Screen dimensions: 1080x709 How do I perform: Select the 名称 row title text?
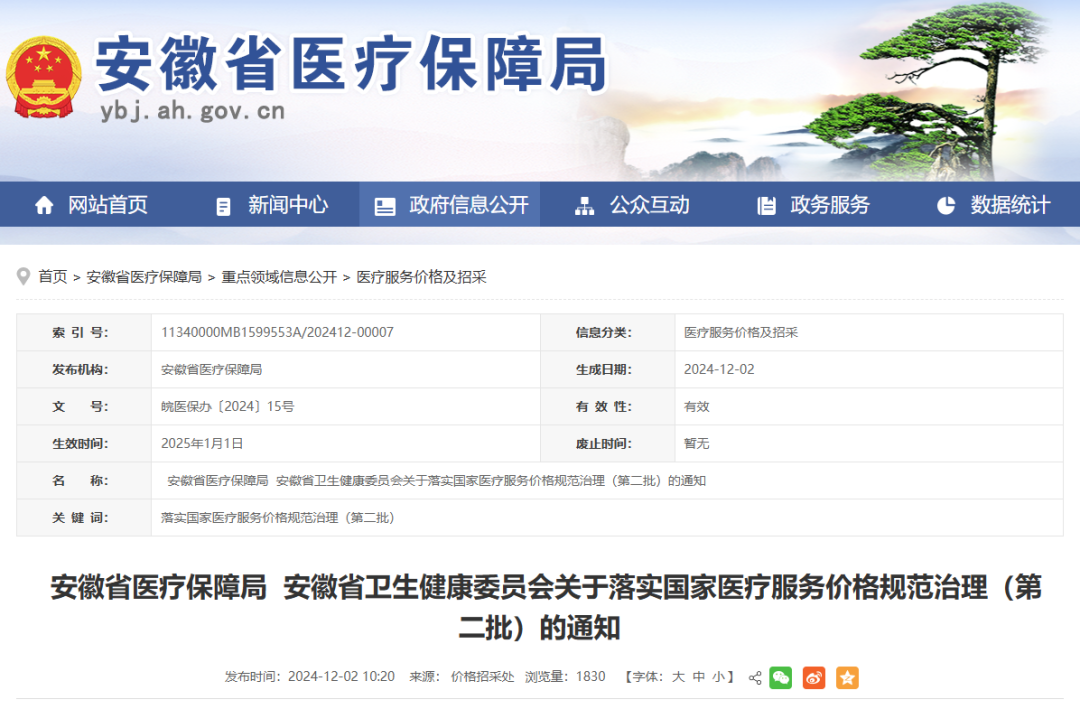[x=437, y=481]
